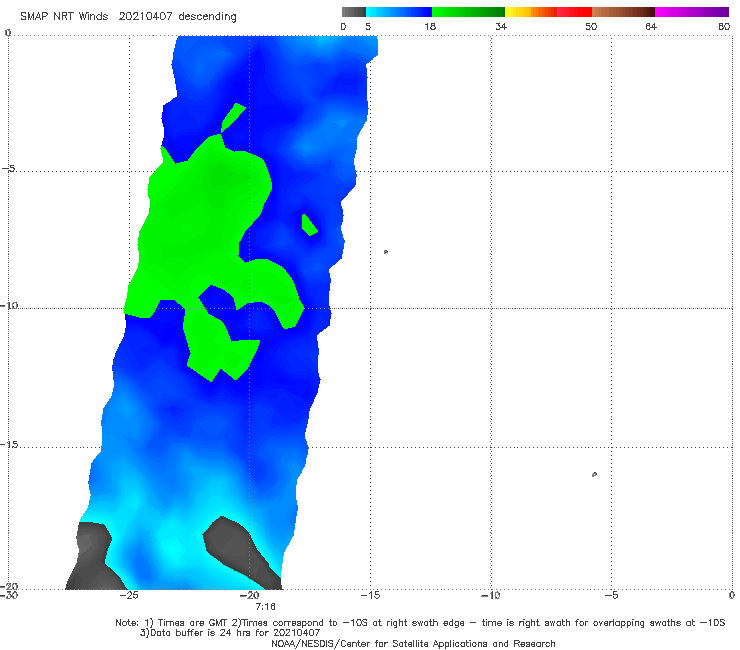This screenshot has height=650, width=740.
Task: Select the gray segment of the color bar
Action: click(x=353, y=12)
